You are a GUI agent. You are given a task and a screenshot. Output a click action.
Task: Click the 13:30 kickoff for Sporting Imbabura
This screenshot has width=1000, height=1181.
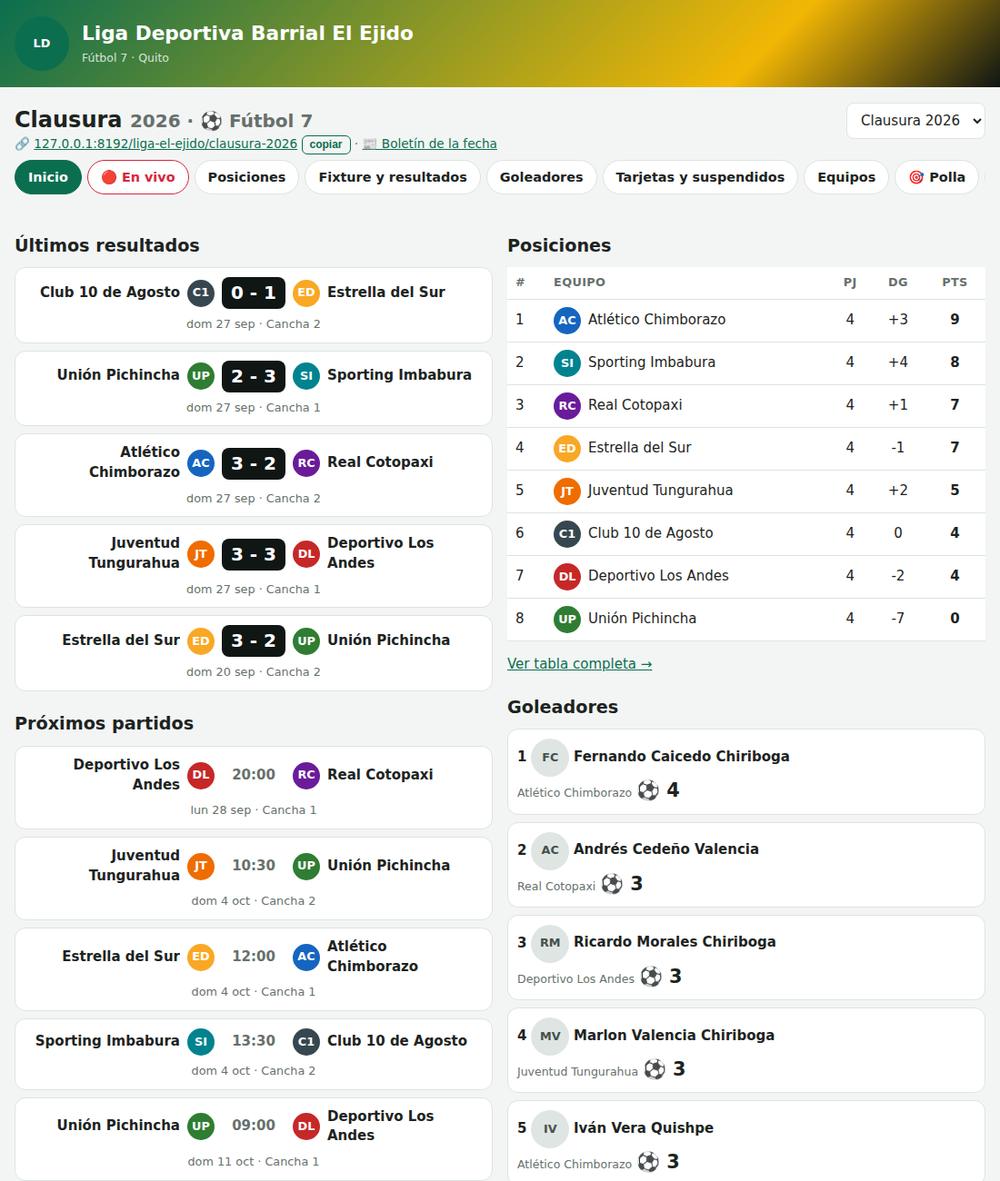point(254,1040)
